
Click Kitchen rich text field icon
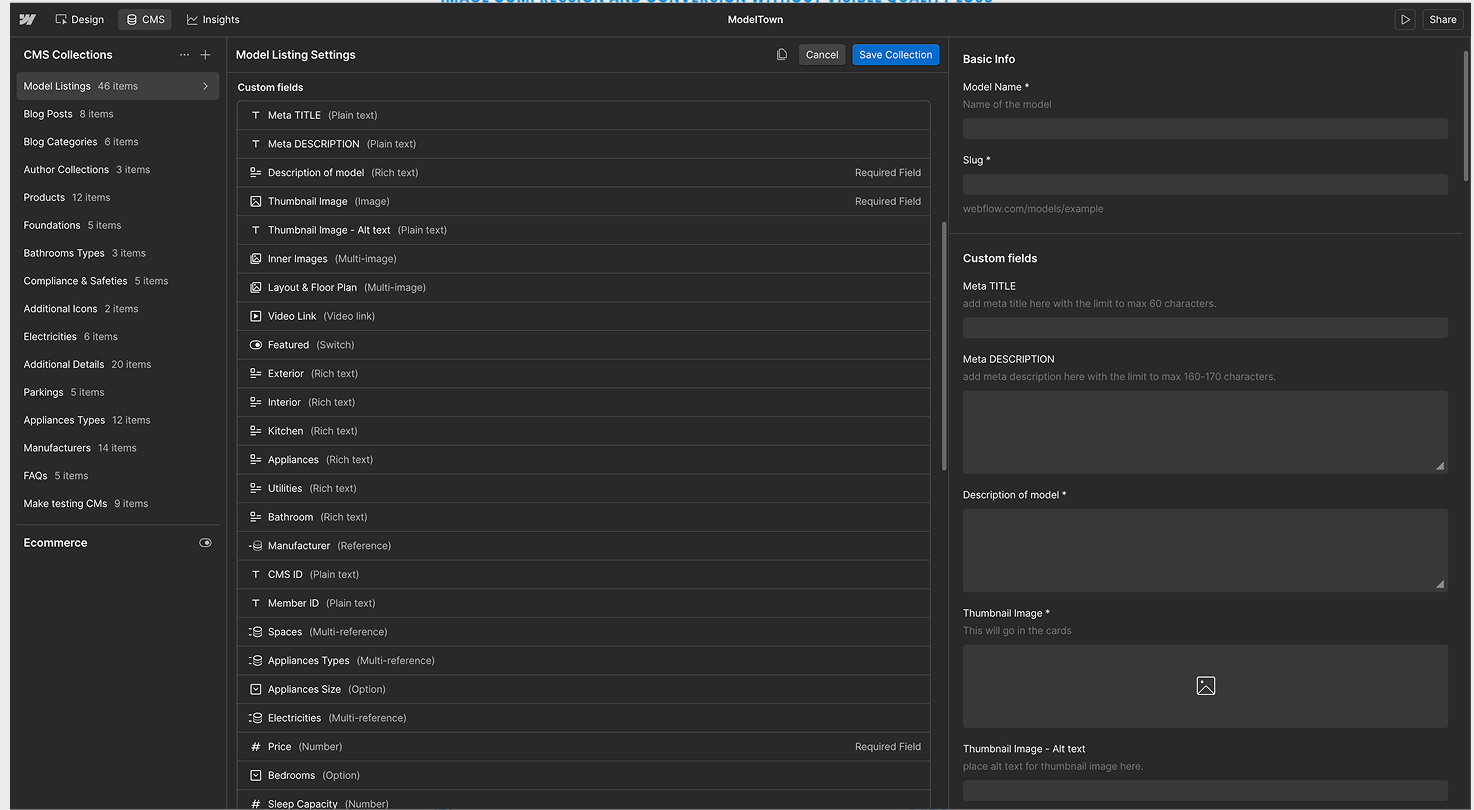255,431
